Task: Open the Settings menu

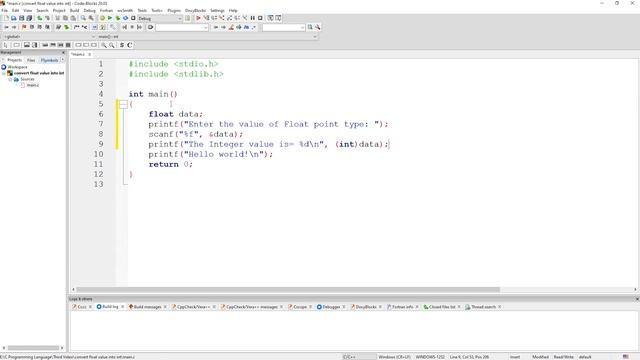Action: click(x=217, y=10)
